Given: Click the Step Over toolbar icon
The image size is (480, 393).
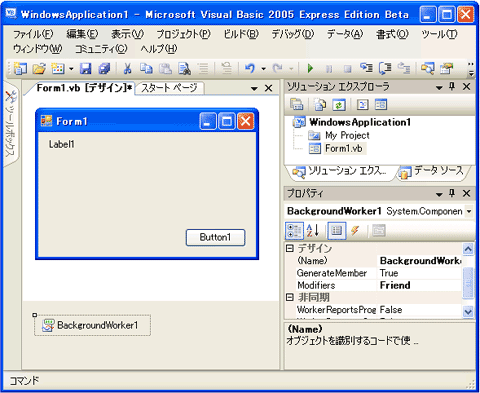Looking at the screenshot, I should pos(385,68).
